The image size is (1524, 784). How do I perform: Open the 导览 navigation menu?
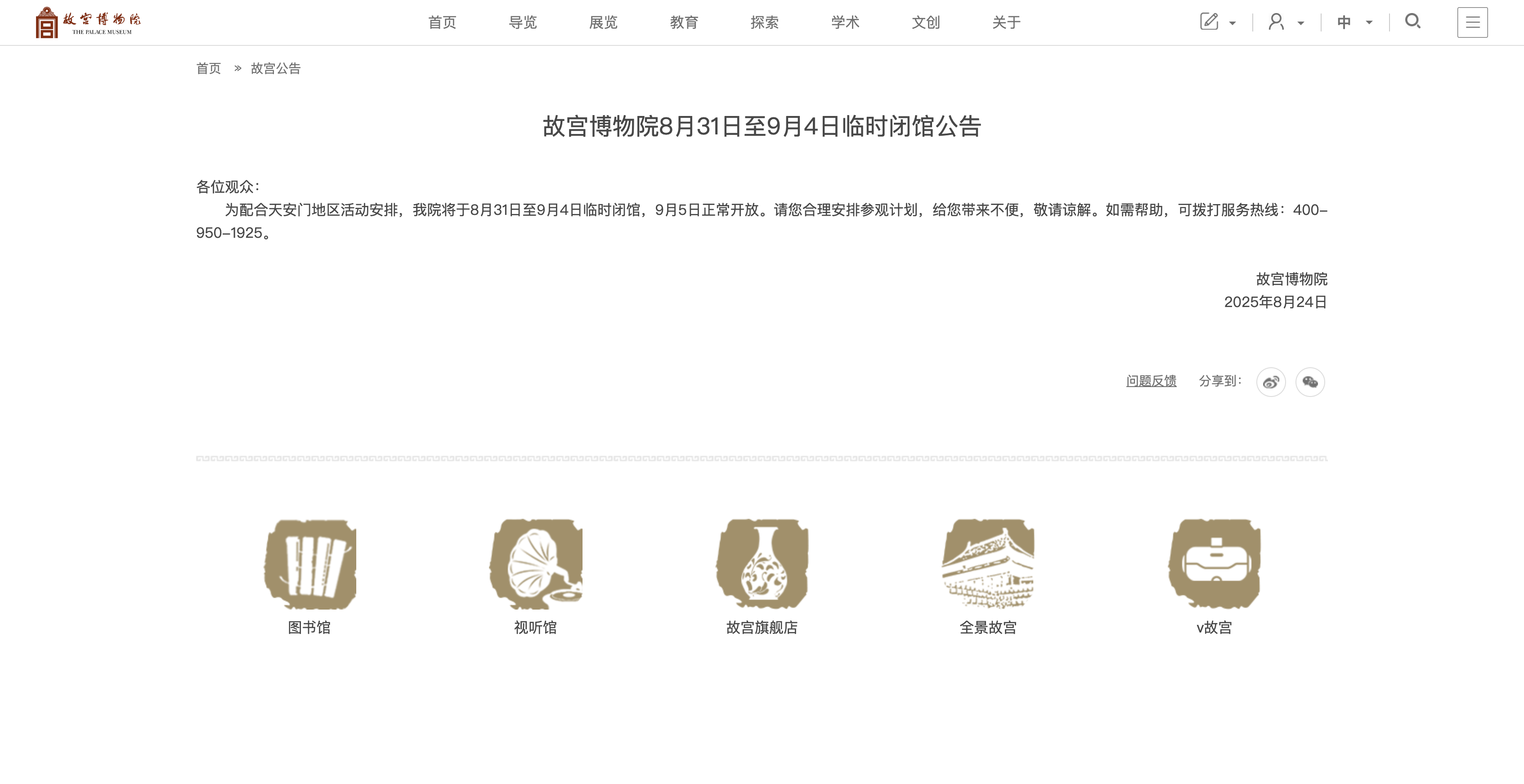click(522, 22)
